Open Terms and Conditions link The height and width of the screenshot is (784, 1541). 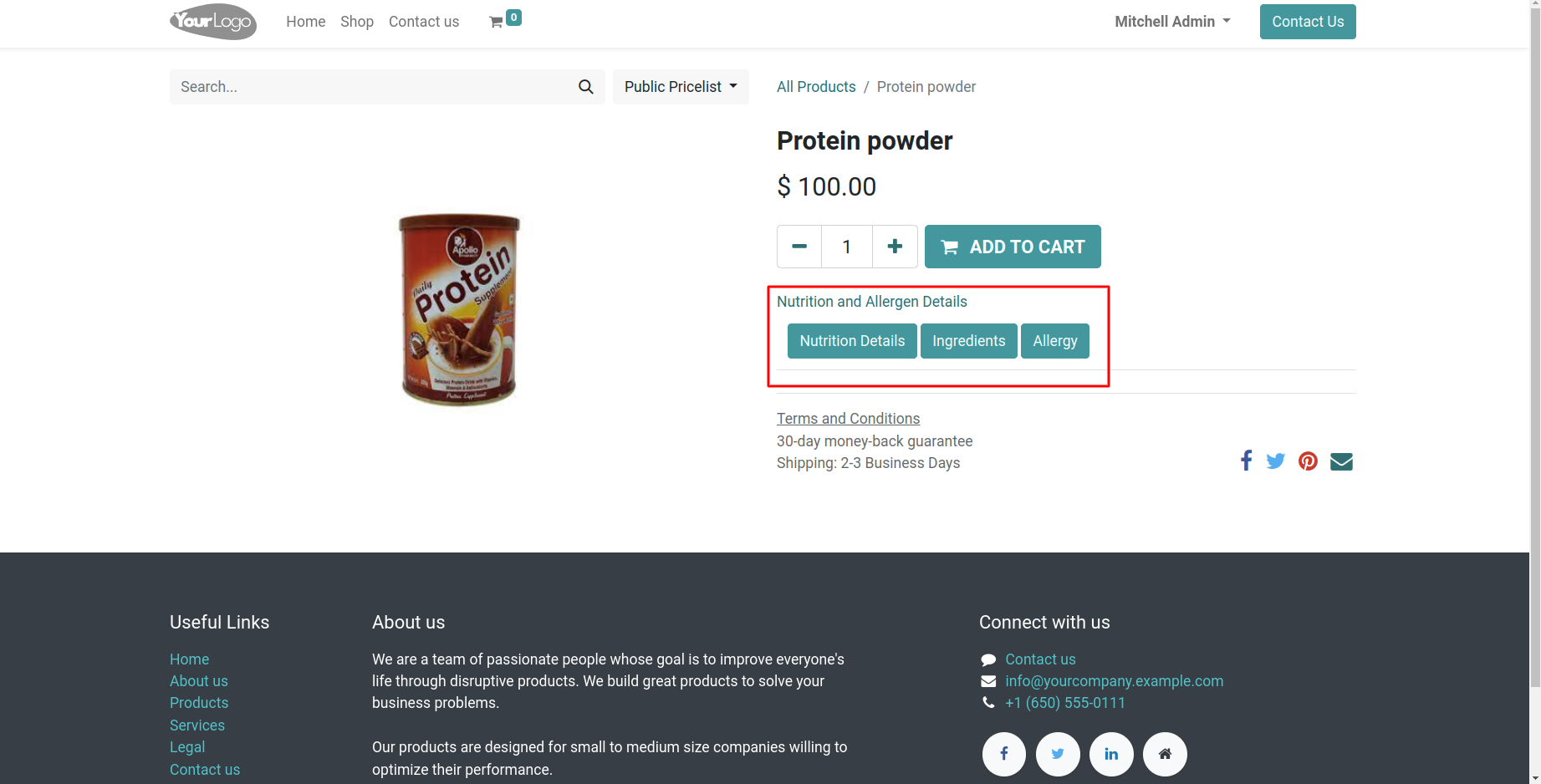[x=848, y=419]
